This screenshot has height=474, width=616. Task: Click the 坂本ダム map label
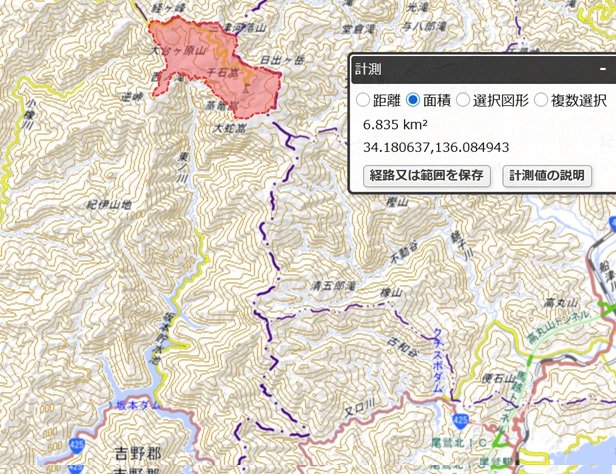pos(139,406)
